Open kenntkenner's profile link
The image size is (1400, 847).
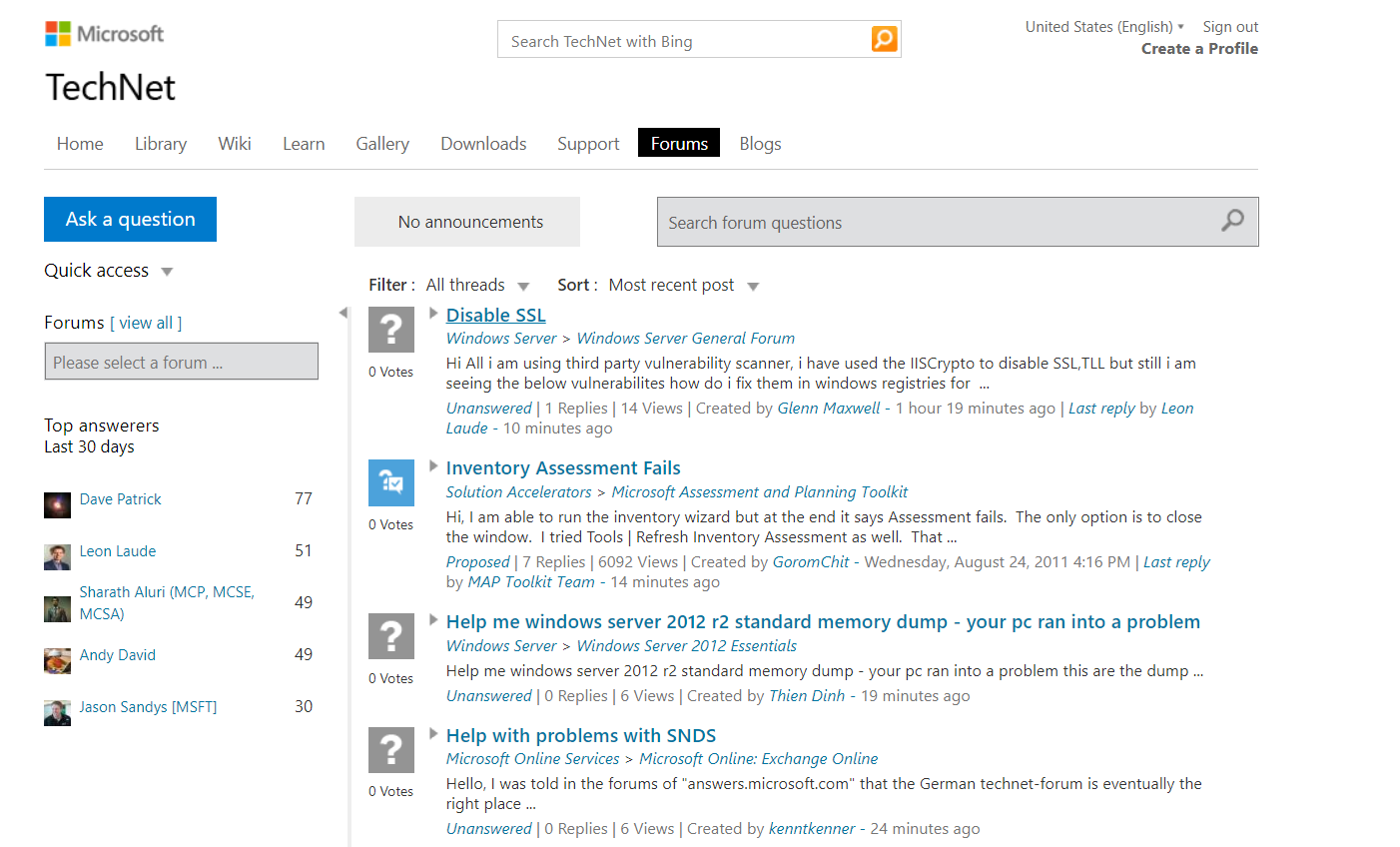click(813, 829)
